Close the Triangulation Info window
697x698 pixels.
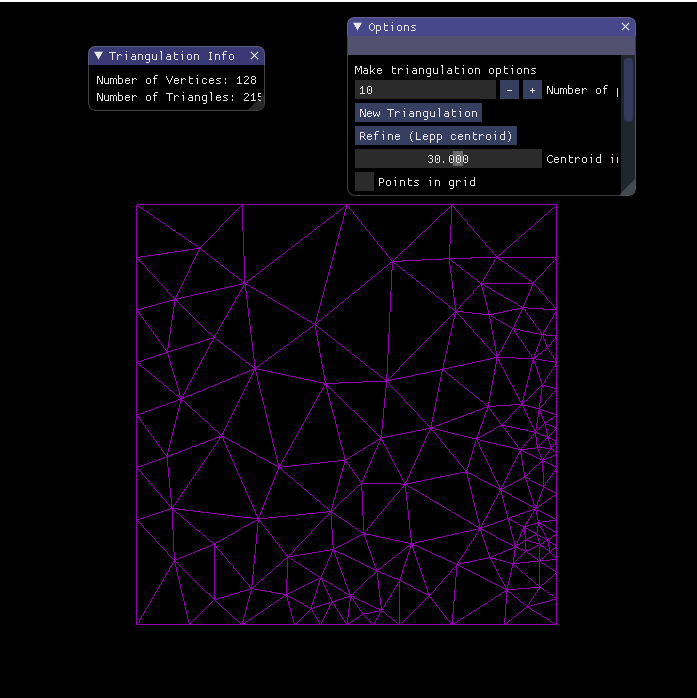(x=254, y=56)
